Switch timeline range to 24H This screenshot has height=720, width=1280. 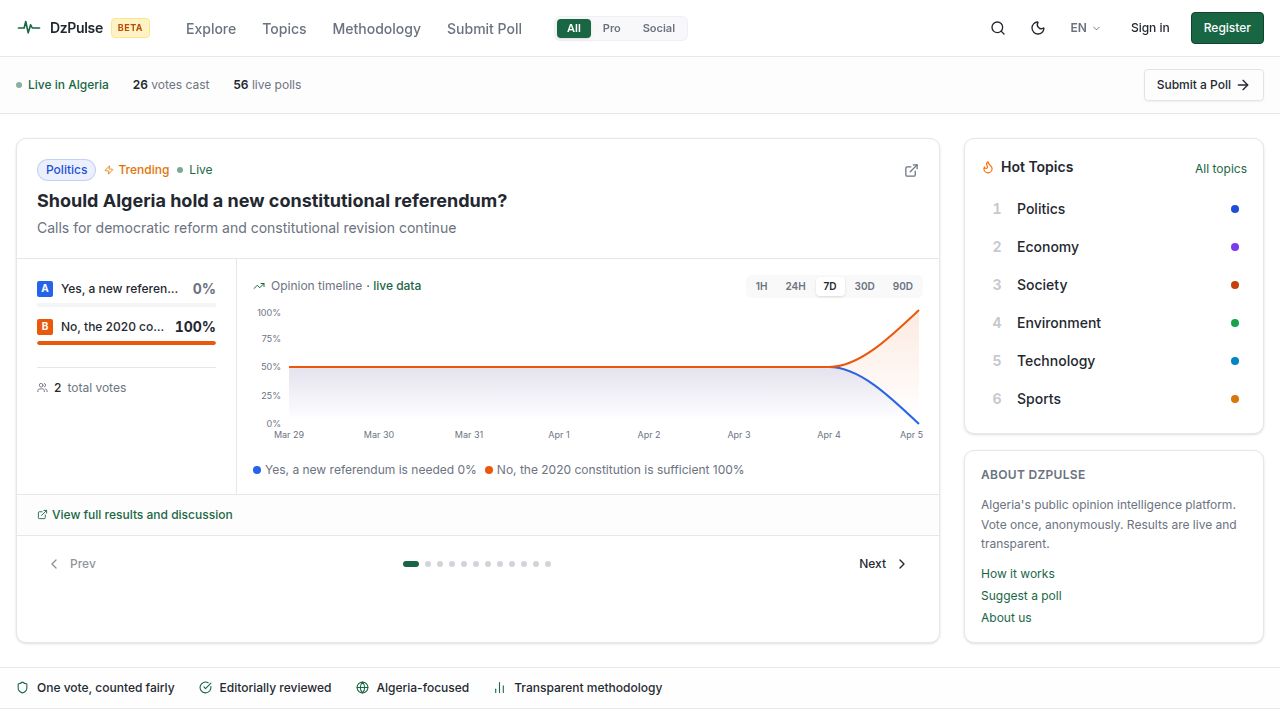[x=795, y=286]
